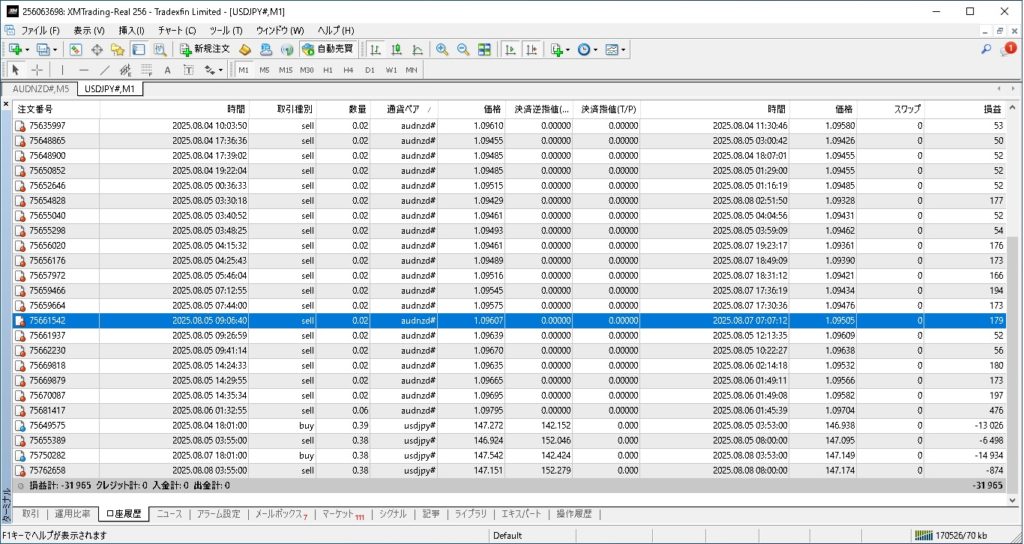The width and height of the screenshot is (1024, 544).
Task: Toggle the H4 timeframe button
Action: (348, 70)
